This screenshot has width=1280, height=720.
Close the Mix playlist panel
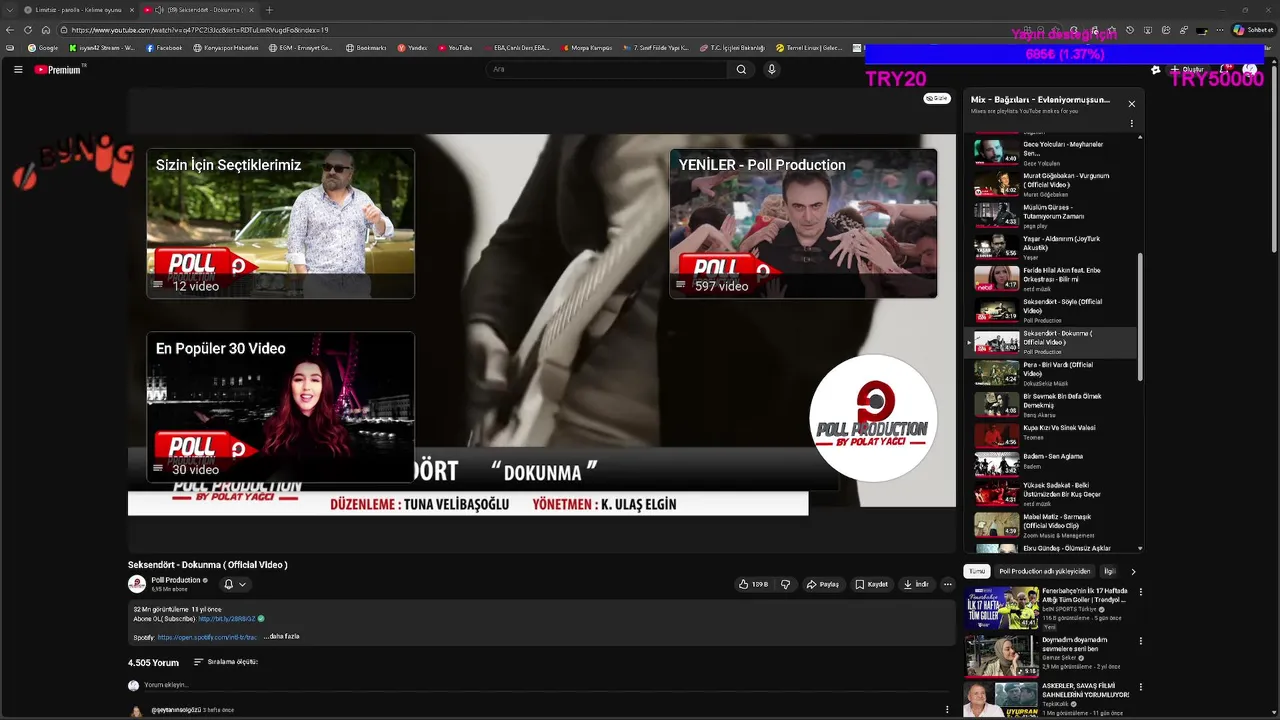pos(1132,104)
